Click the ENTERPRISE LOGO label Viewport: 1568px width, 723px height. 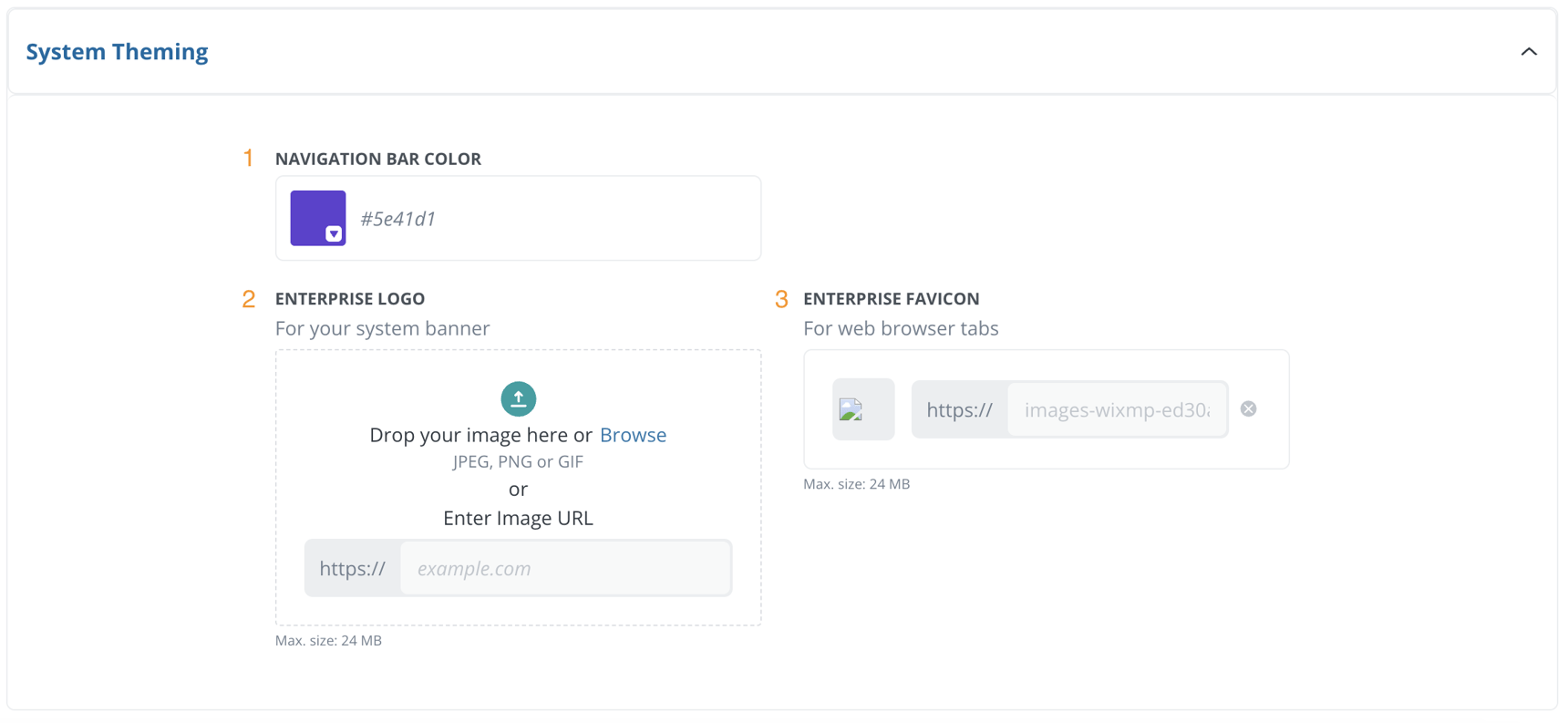click(350, 299)
